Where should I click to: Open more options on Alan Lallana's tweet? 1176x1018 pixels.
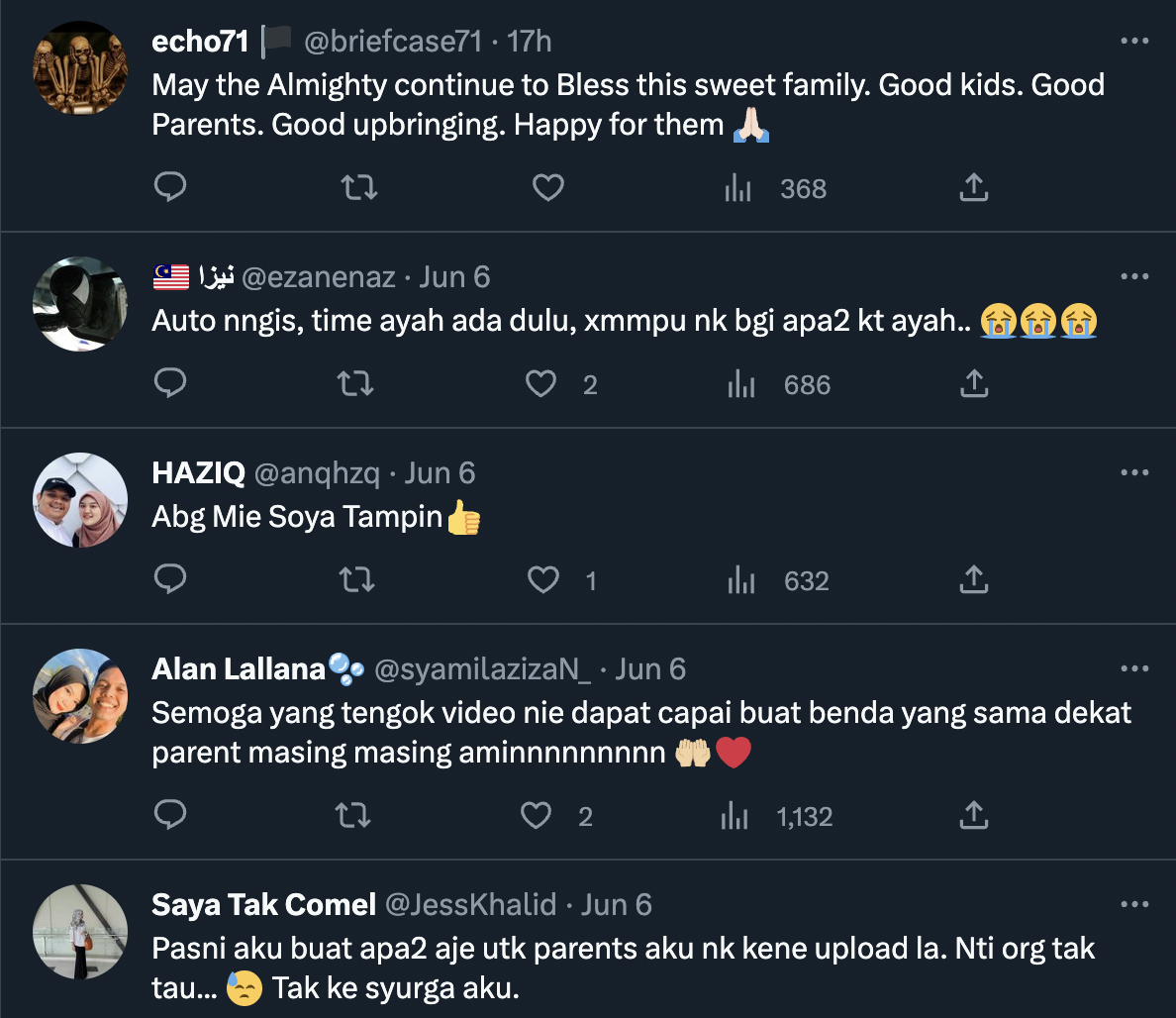(1134, 668)
